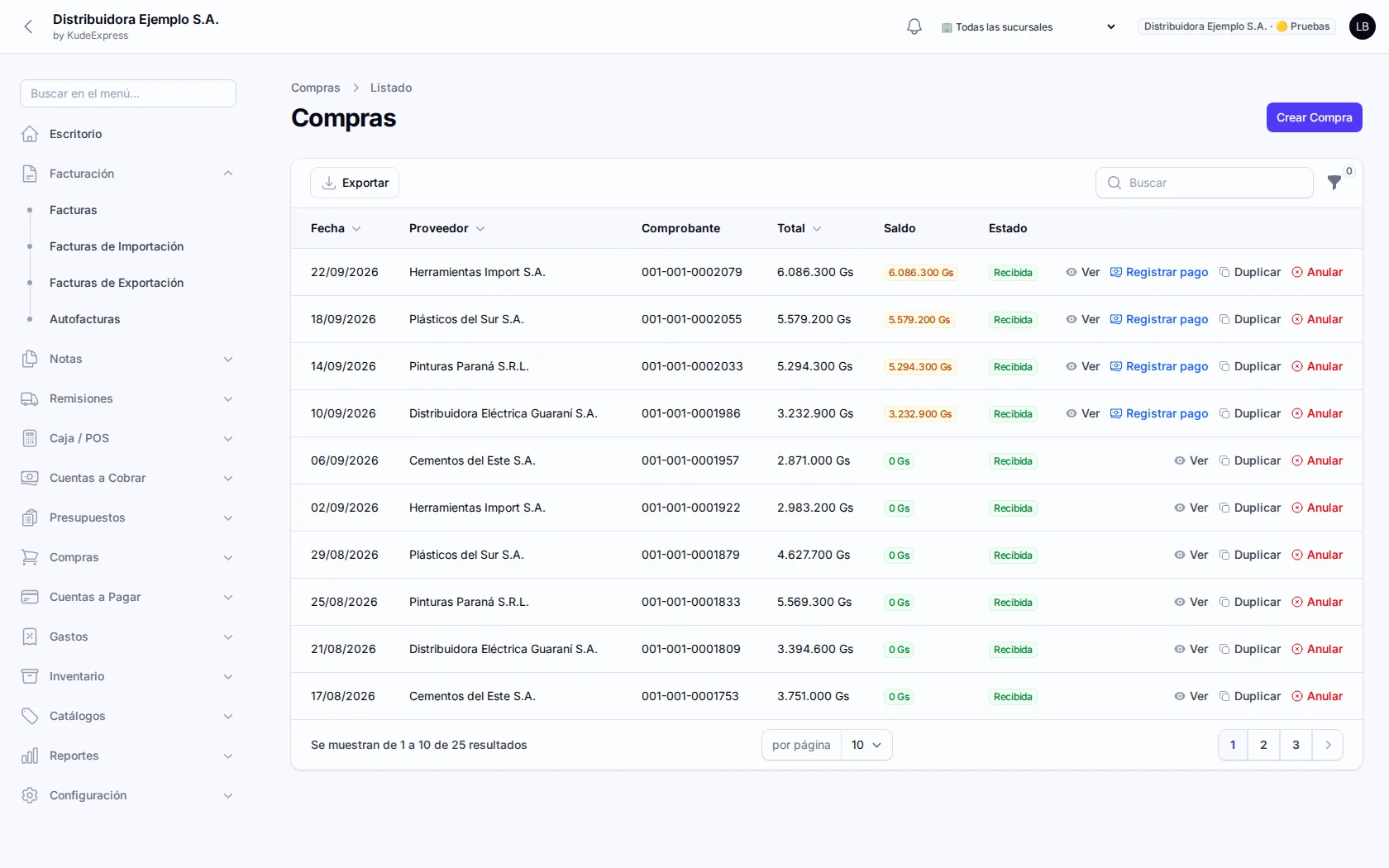Register payment for purchase 001-001-0002079
The height and width of the screenshot is (868, 1389).
pyautogui.click(x=1159, y=272)
